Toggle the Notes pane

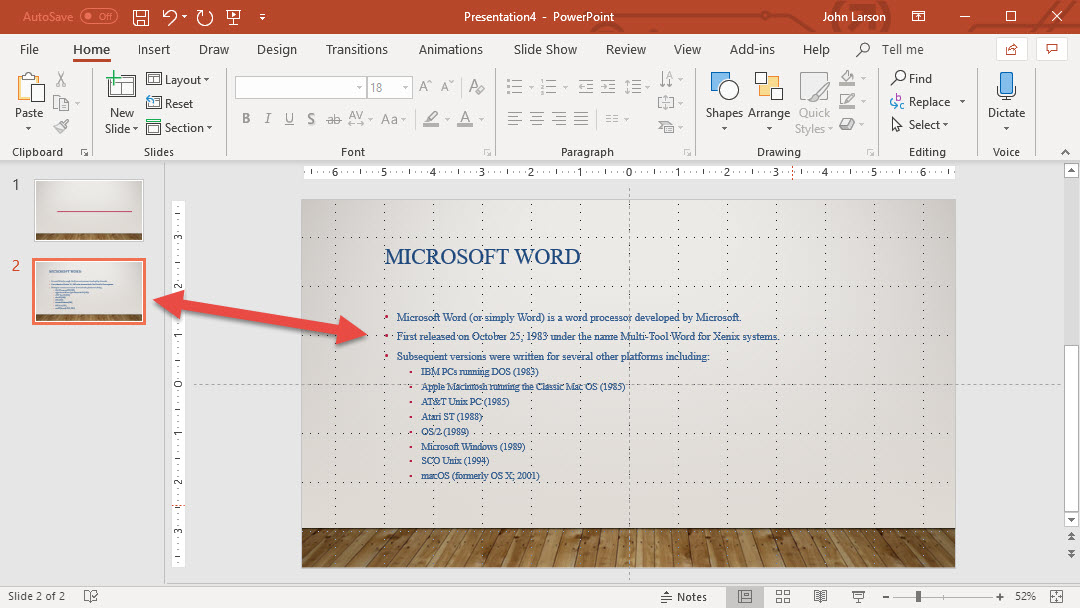point(684,597)
